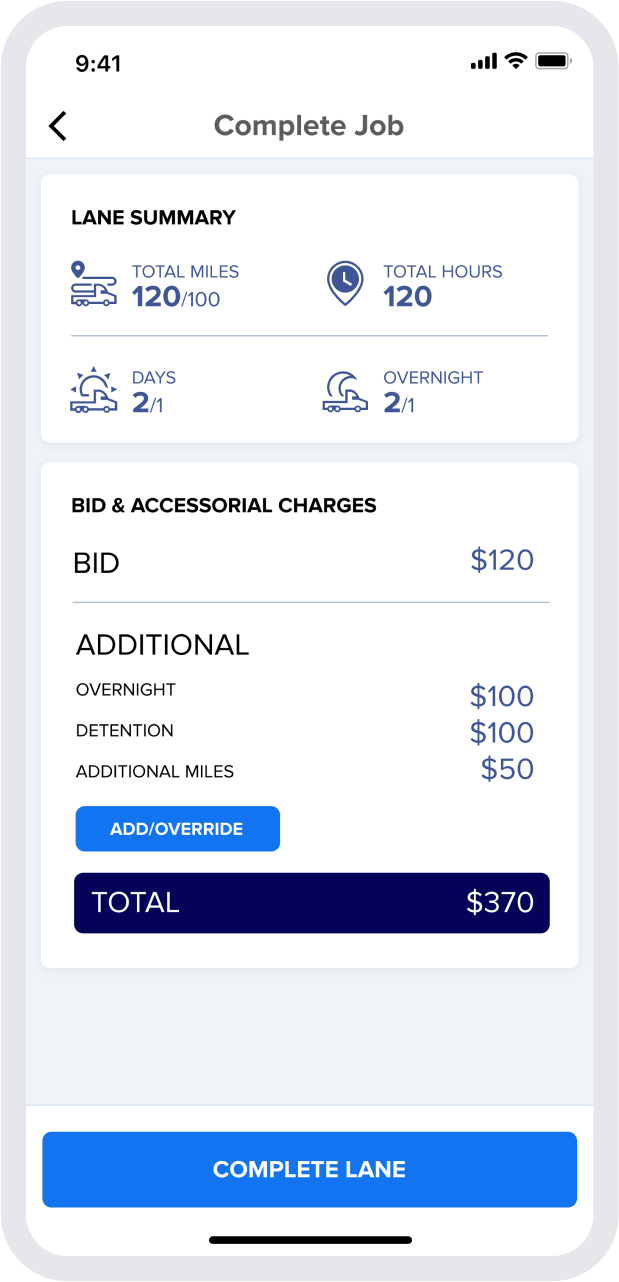Select the Additional Miles charge row

point(305,770)
